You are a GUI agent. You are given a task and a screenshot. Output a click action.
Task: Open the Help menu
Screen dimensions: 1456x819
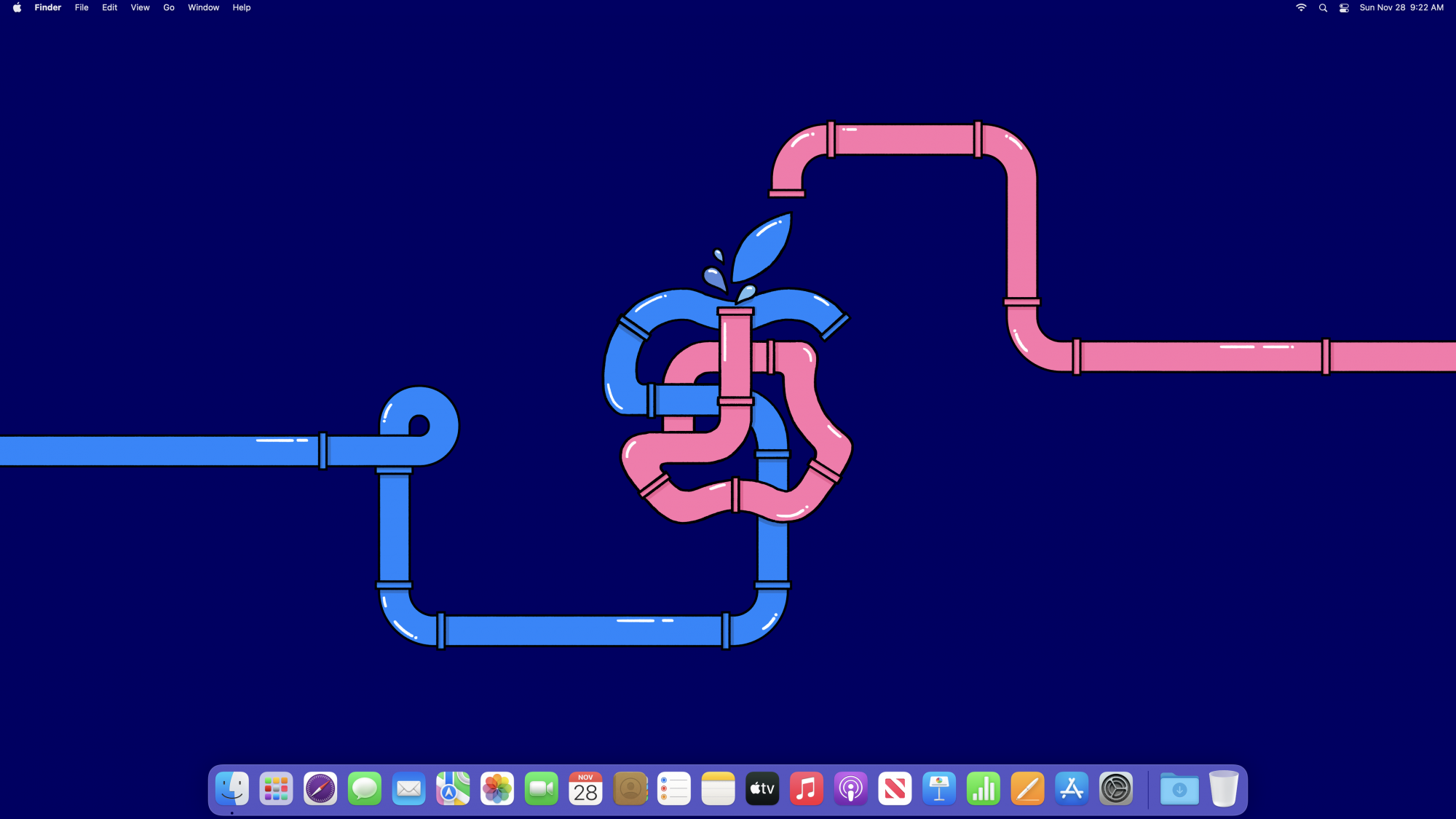coord(242,7)
